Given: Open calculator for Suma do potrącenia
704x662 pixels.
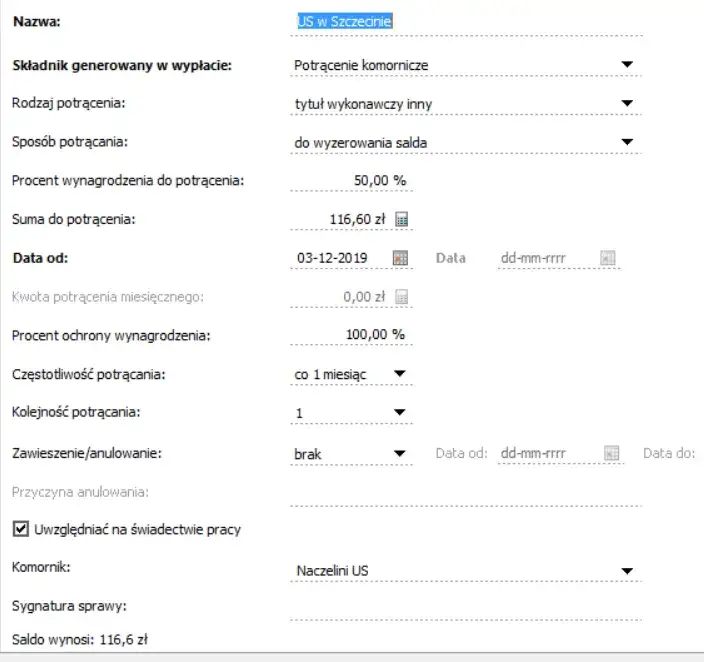Looking at the screenshot, I should (x=402, y=219).
